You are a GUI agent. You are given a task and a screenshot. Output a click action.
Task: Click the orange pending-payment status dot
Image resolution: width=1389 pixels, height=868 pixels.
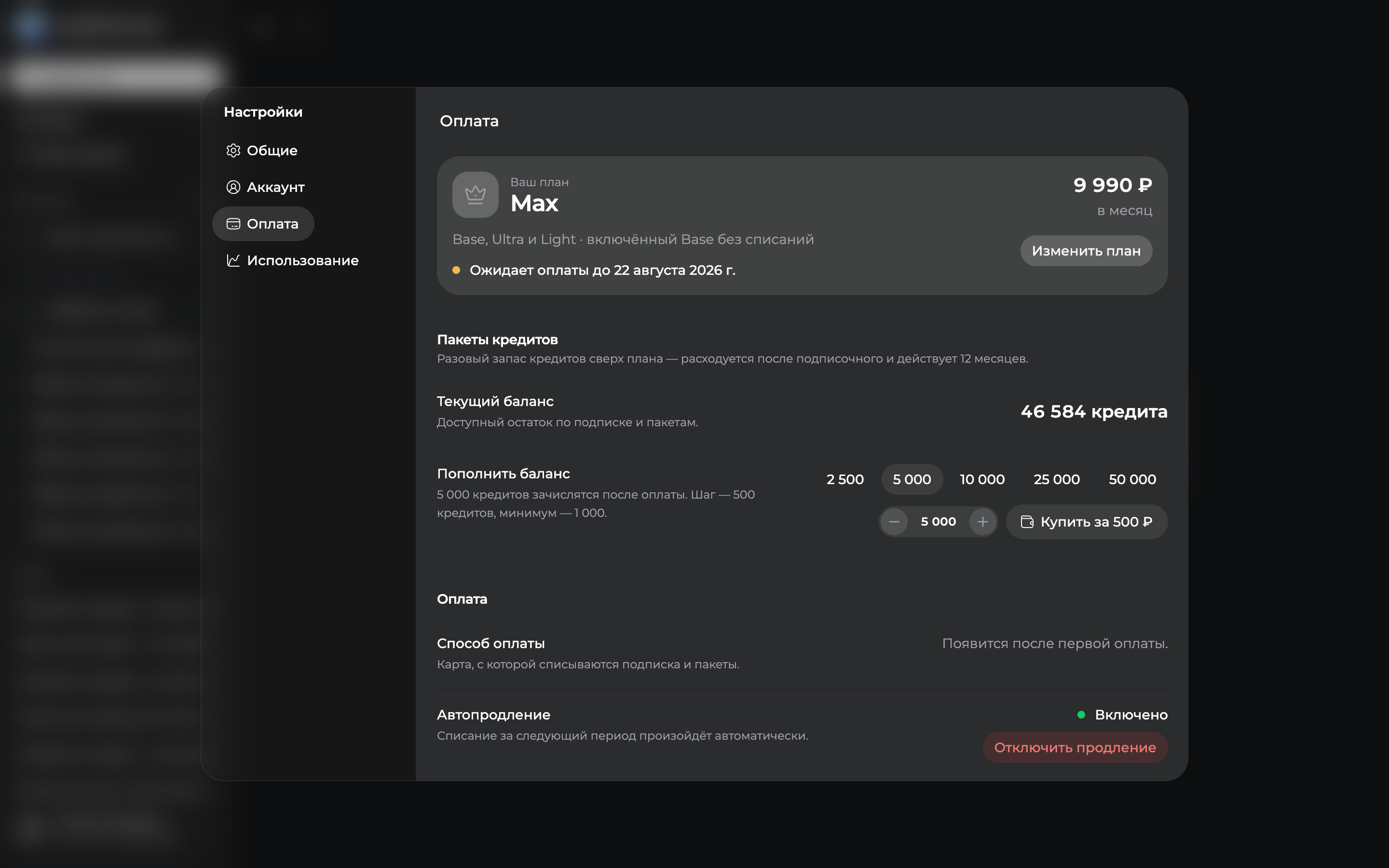(456, 270)
